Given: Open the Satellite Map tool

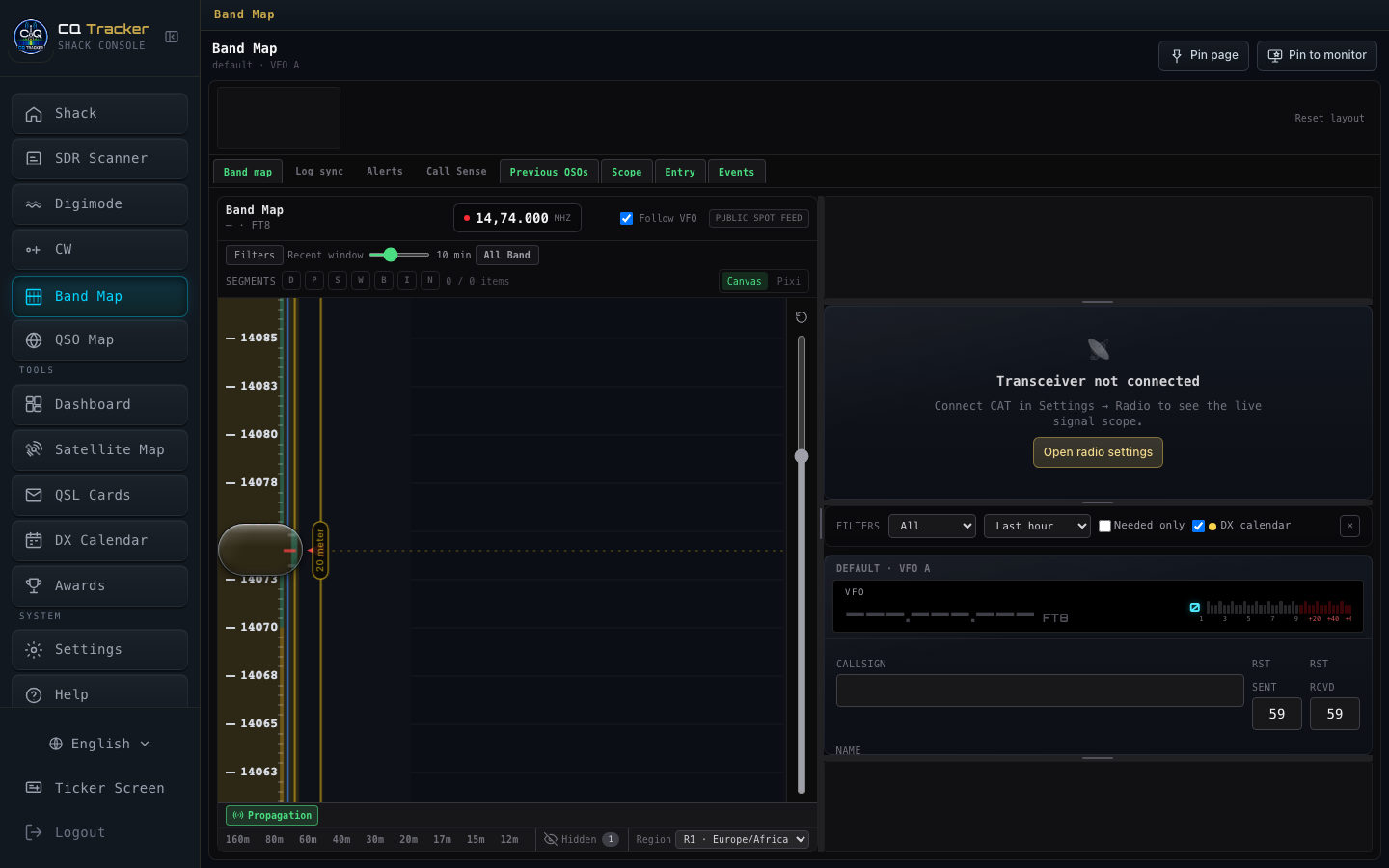Looking at the screenshot, I should click(x=99, y=449).
